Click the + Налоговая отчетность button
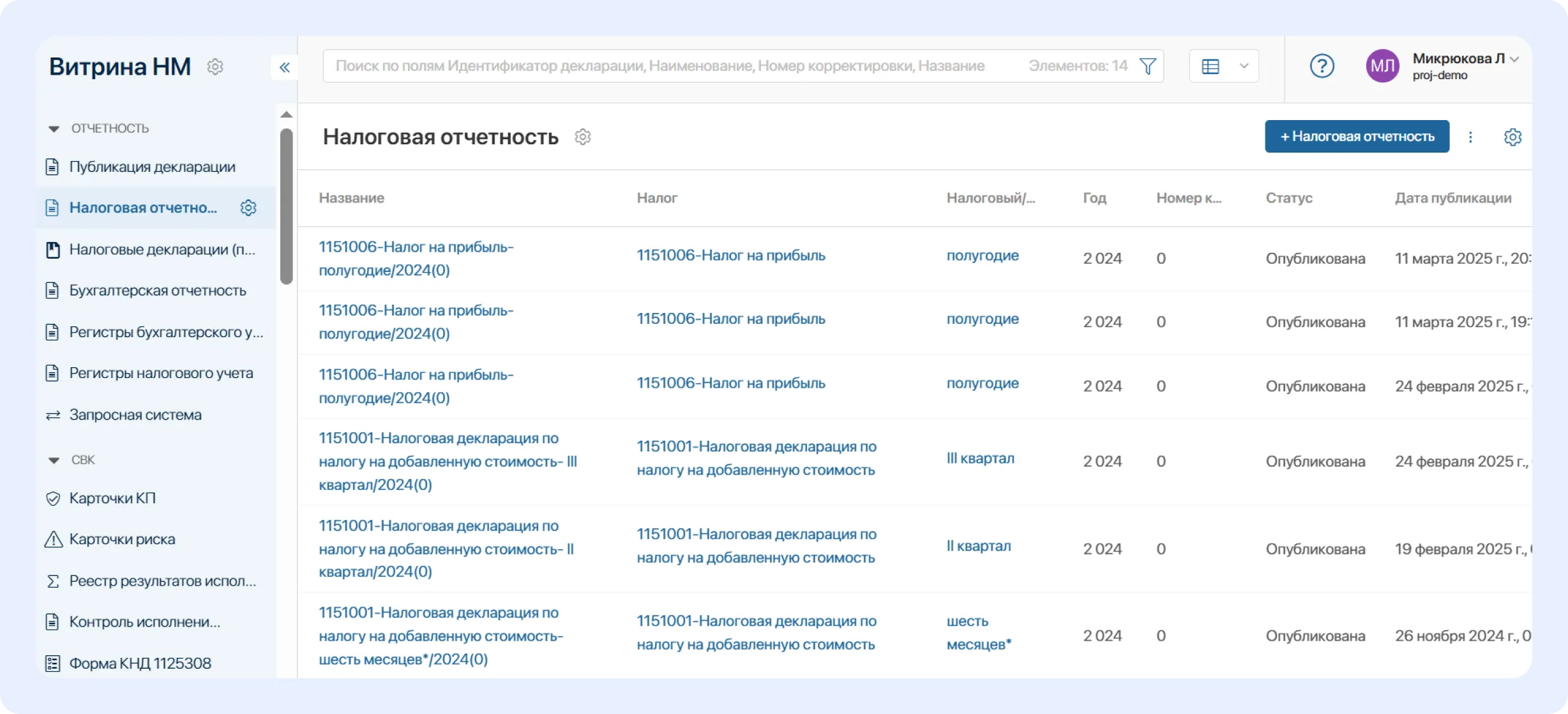This screenshot has height=714, width=1568. click(x=1357, y=137)
